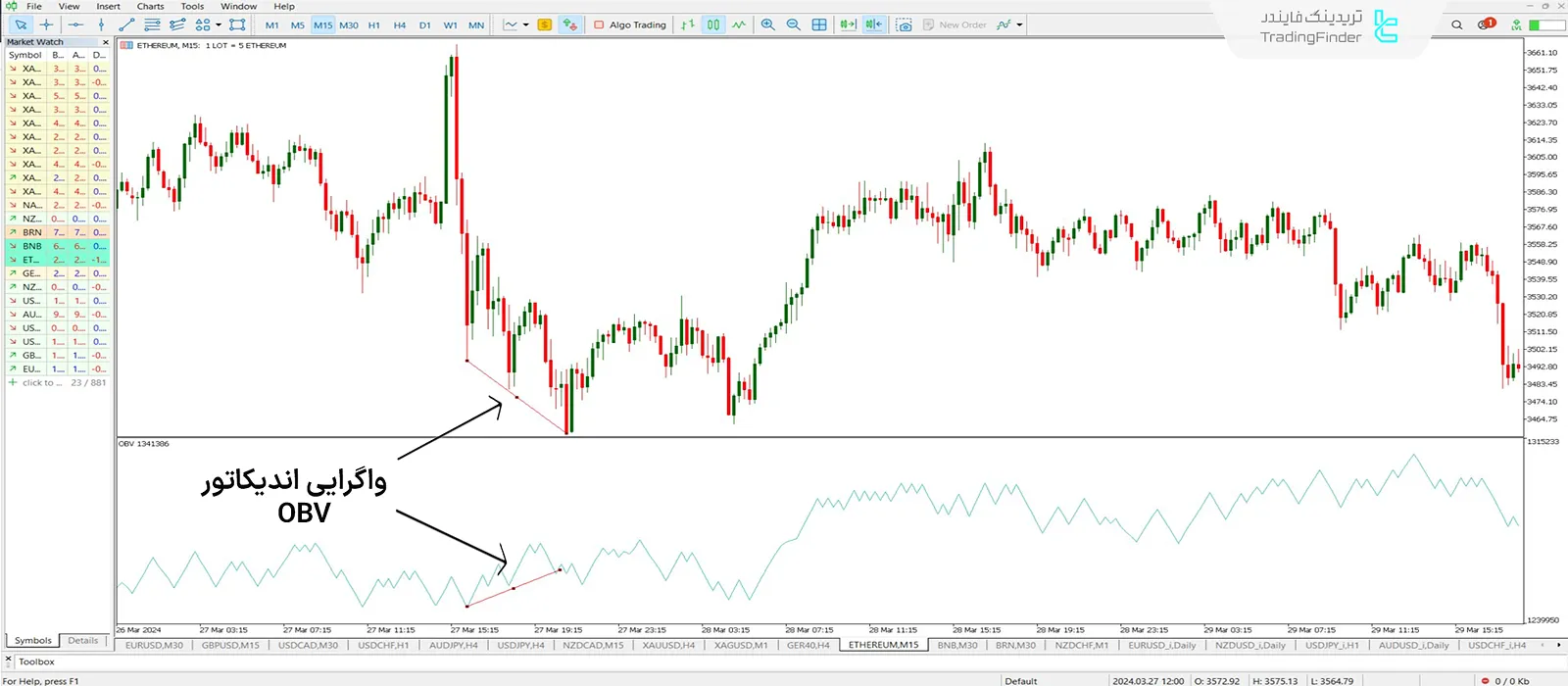Open the chart type dropdown arrow
The height and width of the screenshot is (686, 1568).
pyautogui.click(x=526, y=24)
